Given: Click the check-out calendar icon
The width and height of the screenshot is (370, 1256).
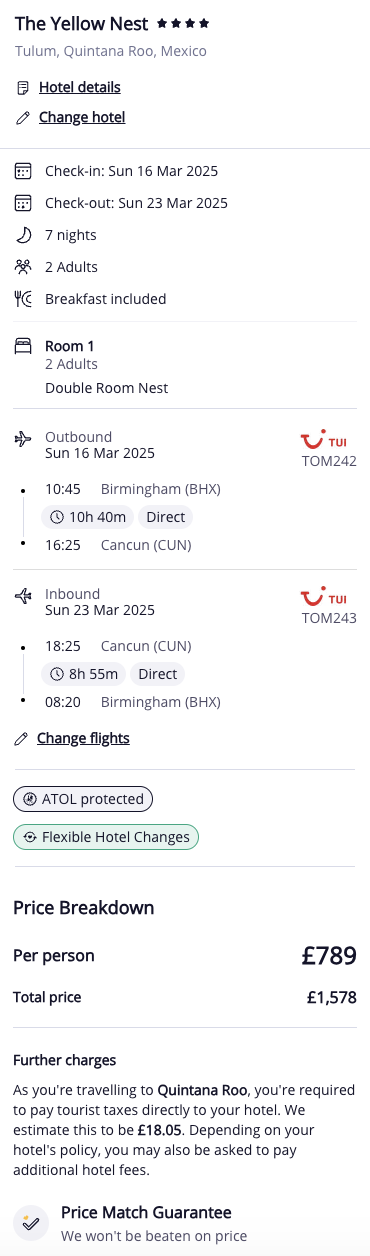Looking at the screenshot, I should pos(23,203).
